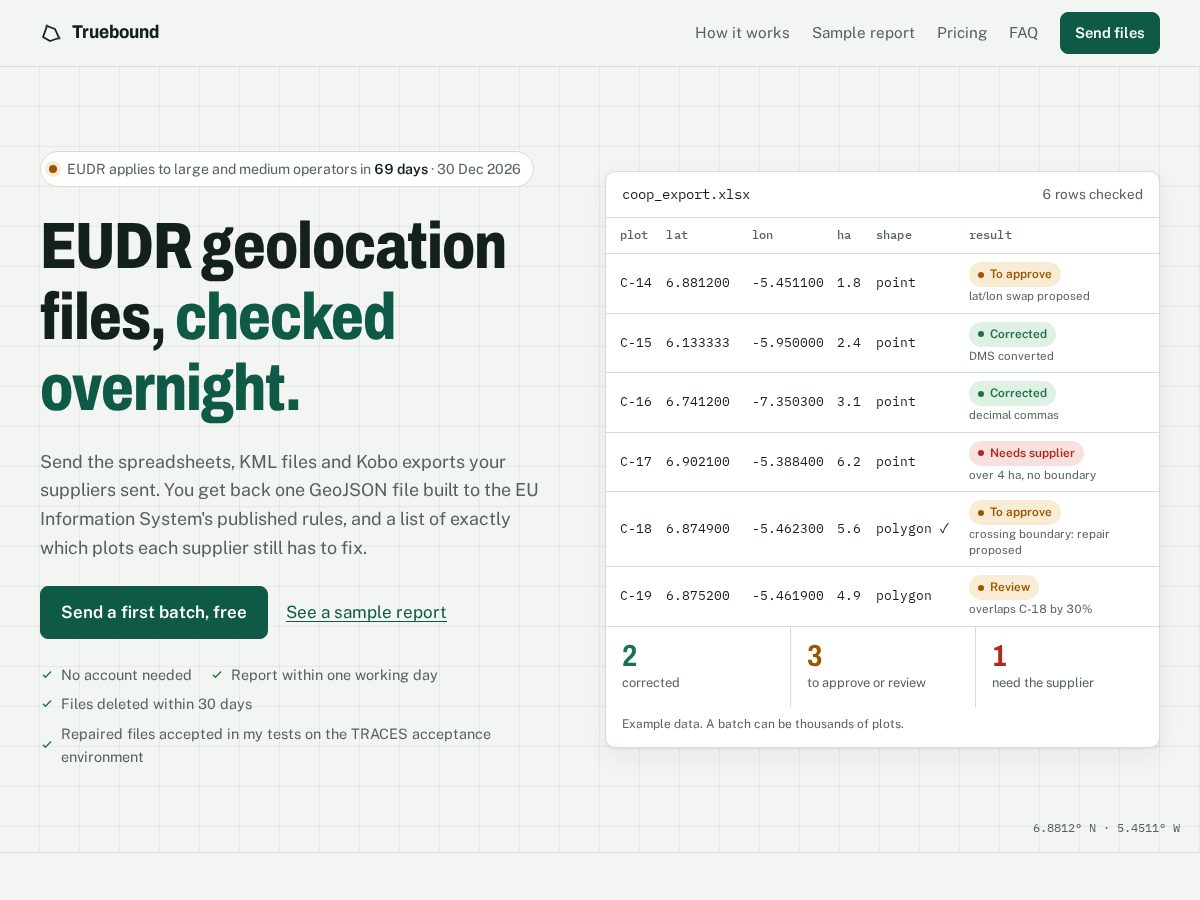Click the Send files button
1200x900 pixels.
pyautogui.click(x=1110, y=33)
